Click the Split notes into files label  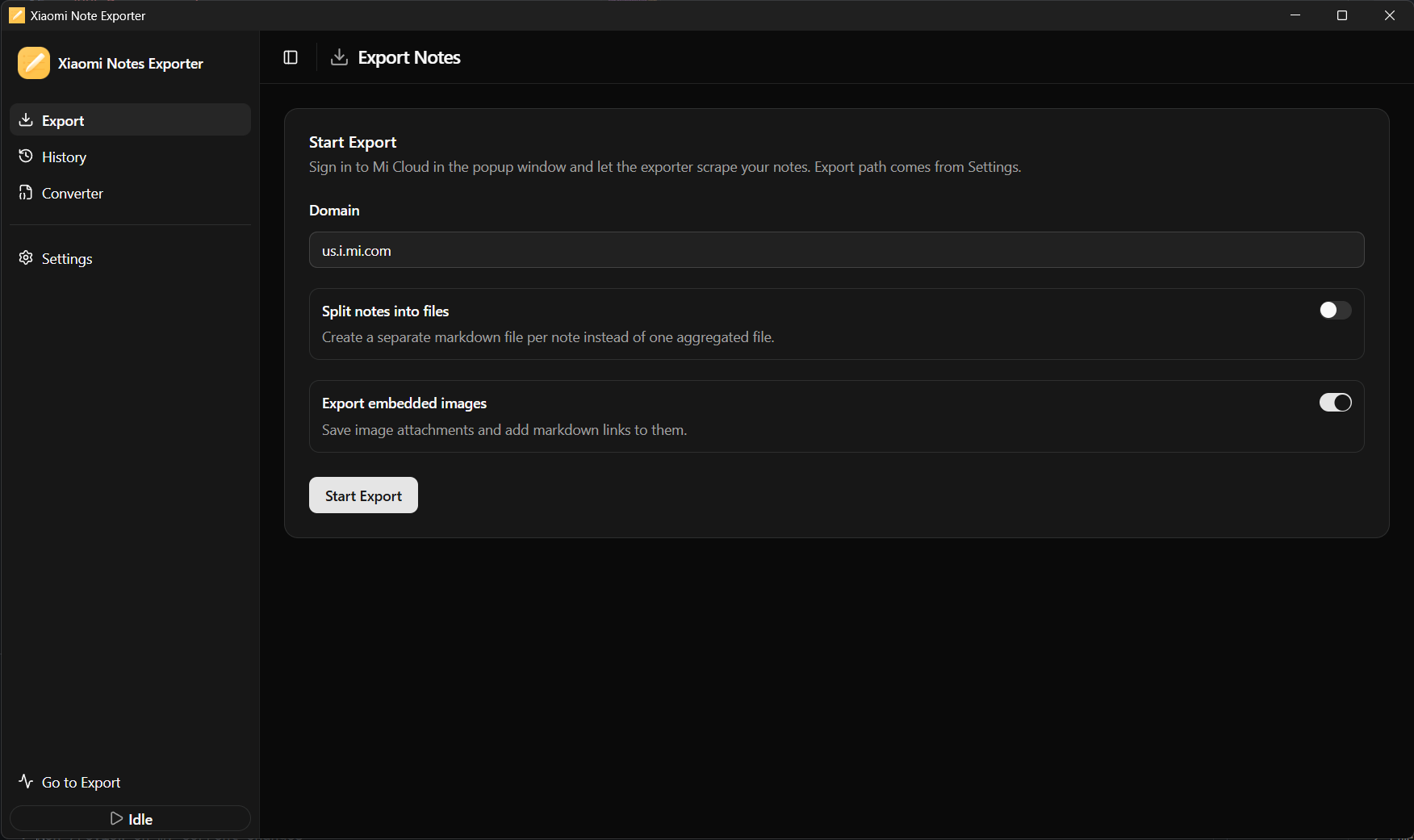pos(385,311)
